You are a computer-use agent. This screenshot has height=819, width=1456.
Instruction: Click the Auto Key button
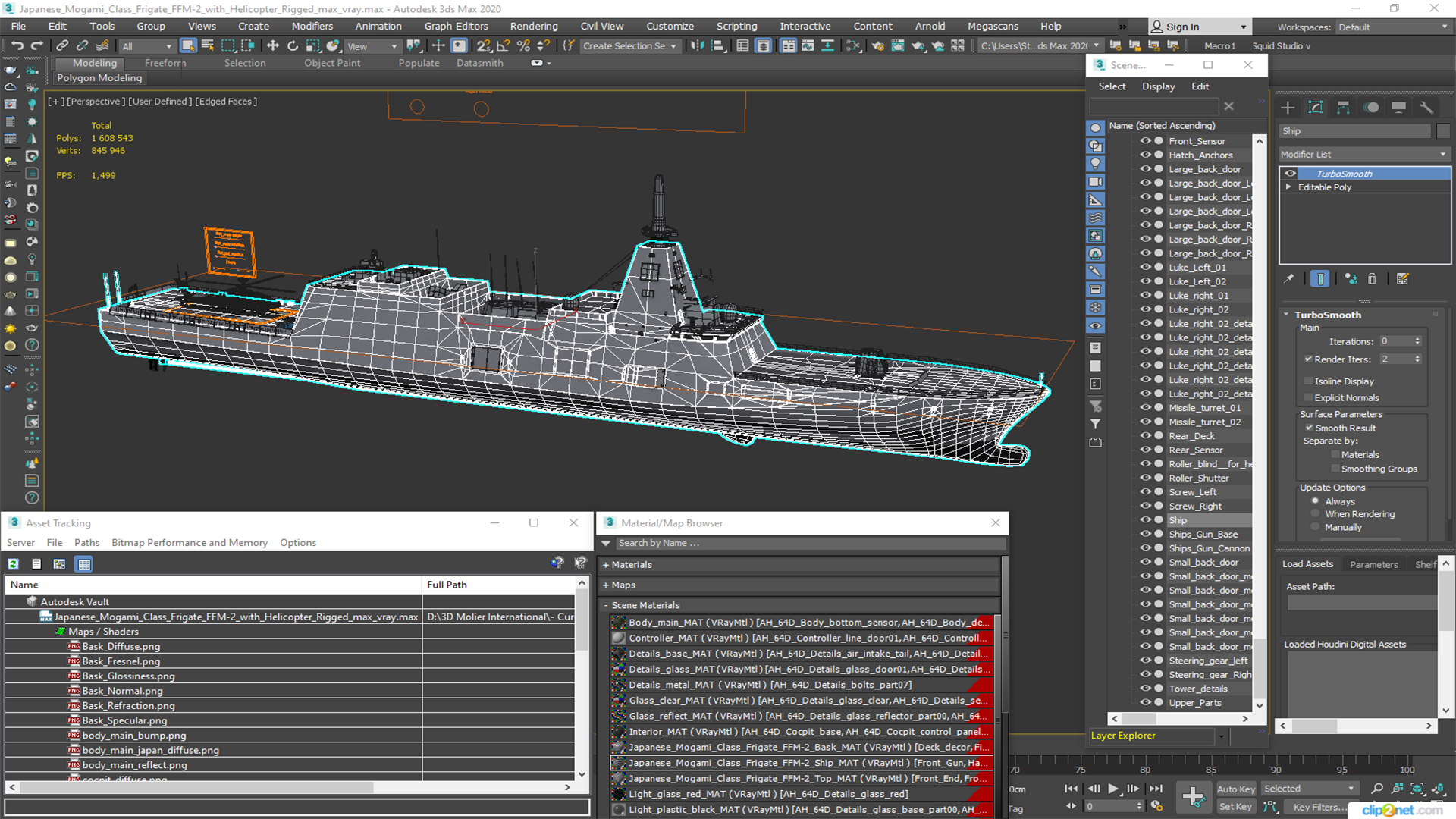(1236, 789)
